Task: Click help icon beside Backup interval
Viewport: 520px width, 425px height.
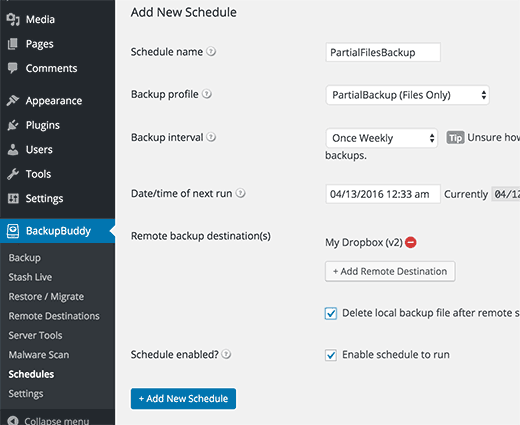Action: point(211,137)
